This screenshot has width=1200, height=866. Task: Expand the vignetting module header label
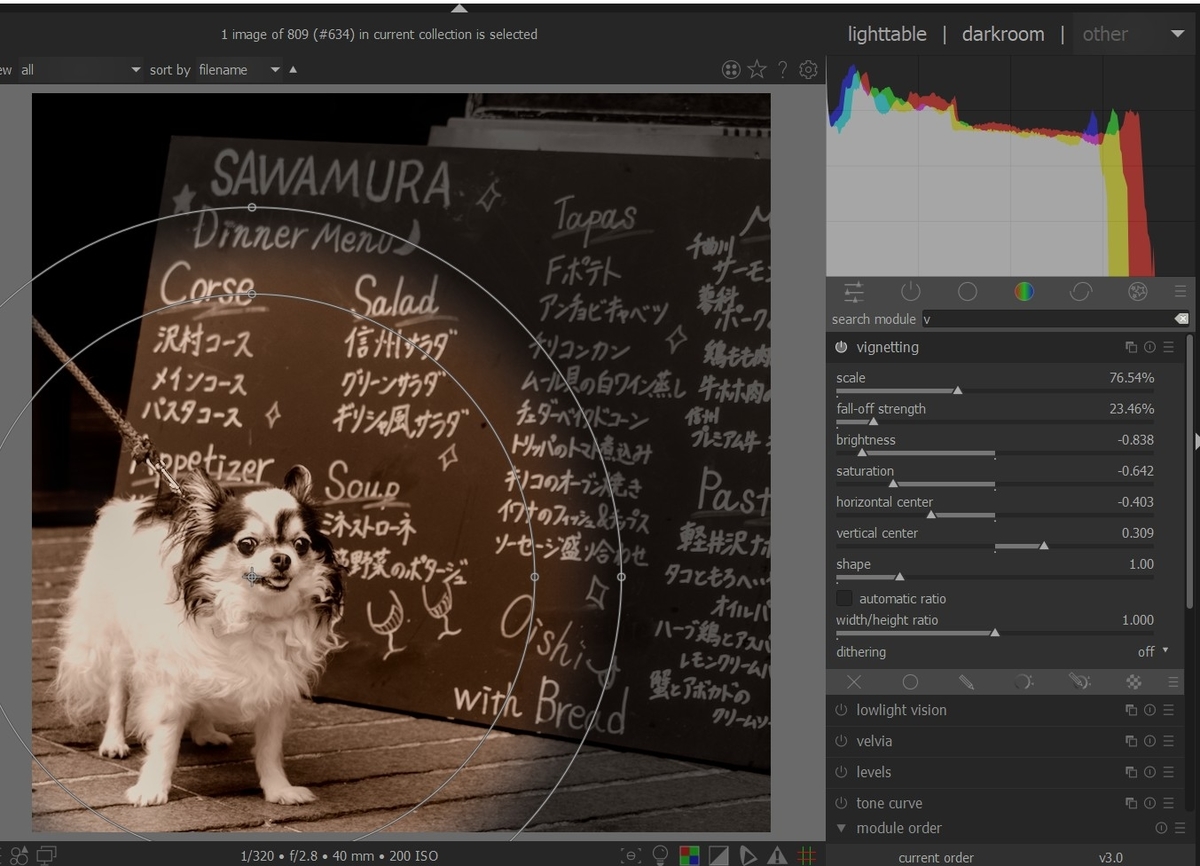point(887,347)
